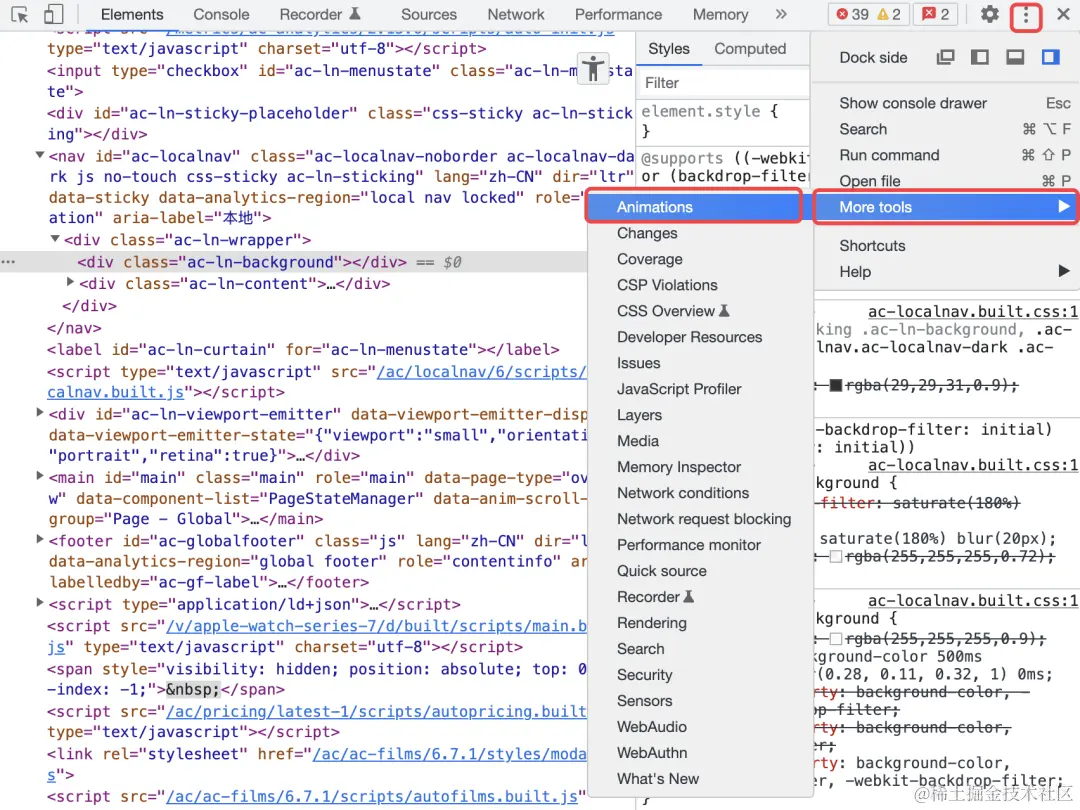Dock DevTools to the left
1080x810 pixels.
[979, 57]
